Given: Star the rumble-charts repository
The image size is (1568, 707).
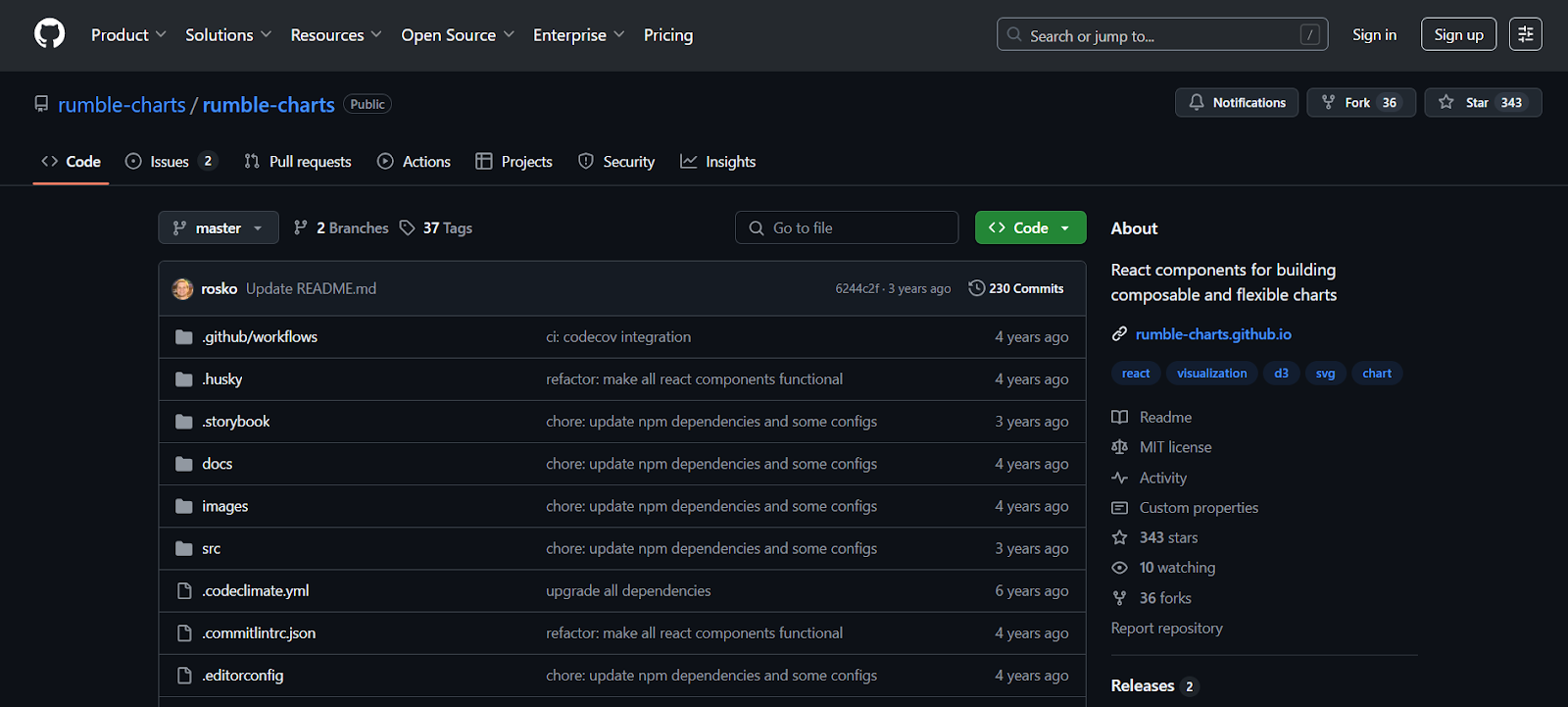Looking at the screenshot, I should [1482, 103].
